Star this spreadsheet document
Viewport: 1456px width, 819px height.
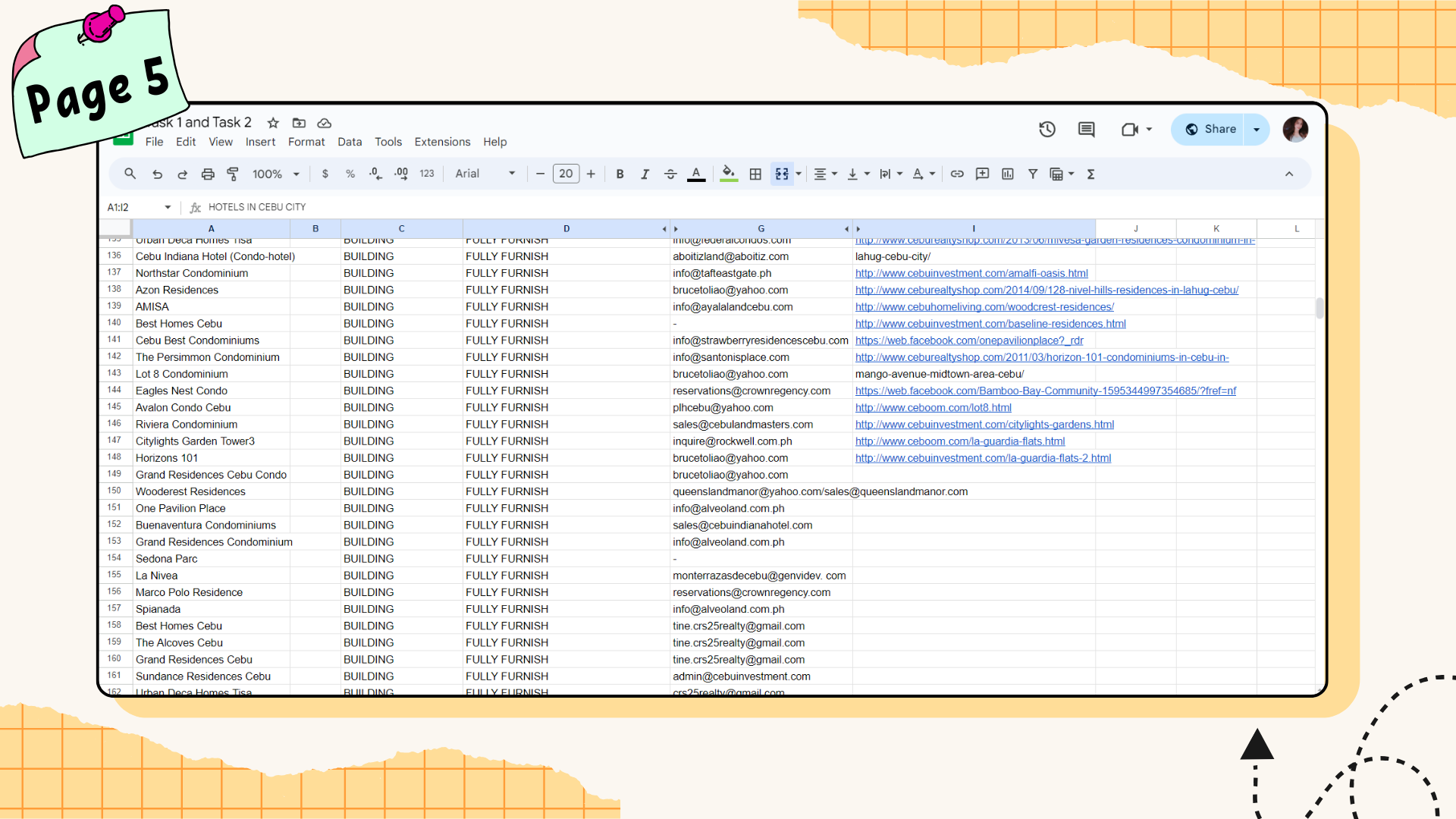(273, 122)
